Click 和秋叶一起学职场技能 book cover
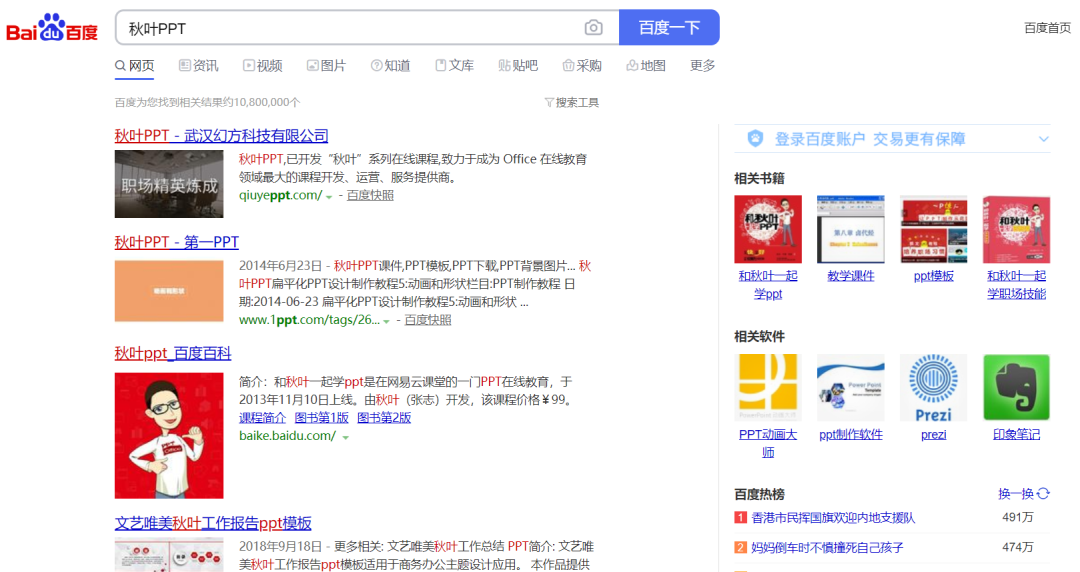Screen dimensions: 1080x572 1017,229
